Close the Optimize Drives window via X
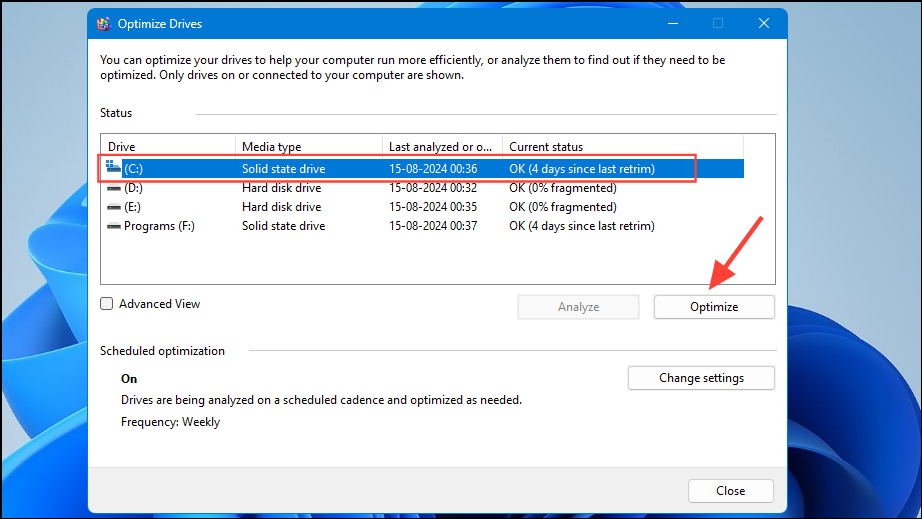This screenshot has height=519, width=922. [764, 24]
